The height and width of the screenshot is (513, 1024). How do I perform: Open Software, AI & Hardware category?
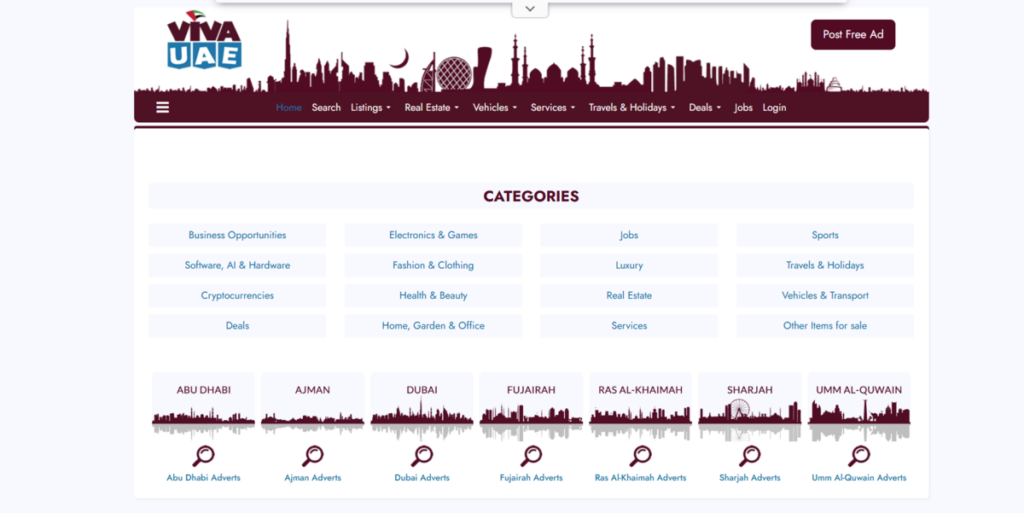pos(237,266)
